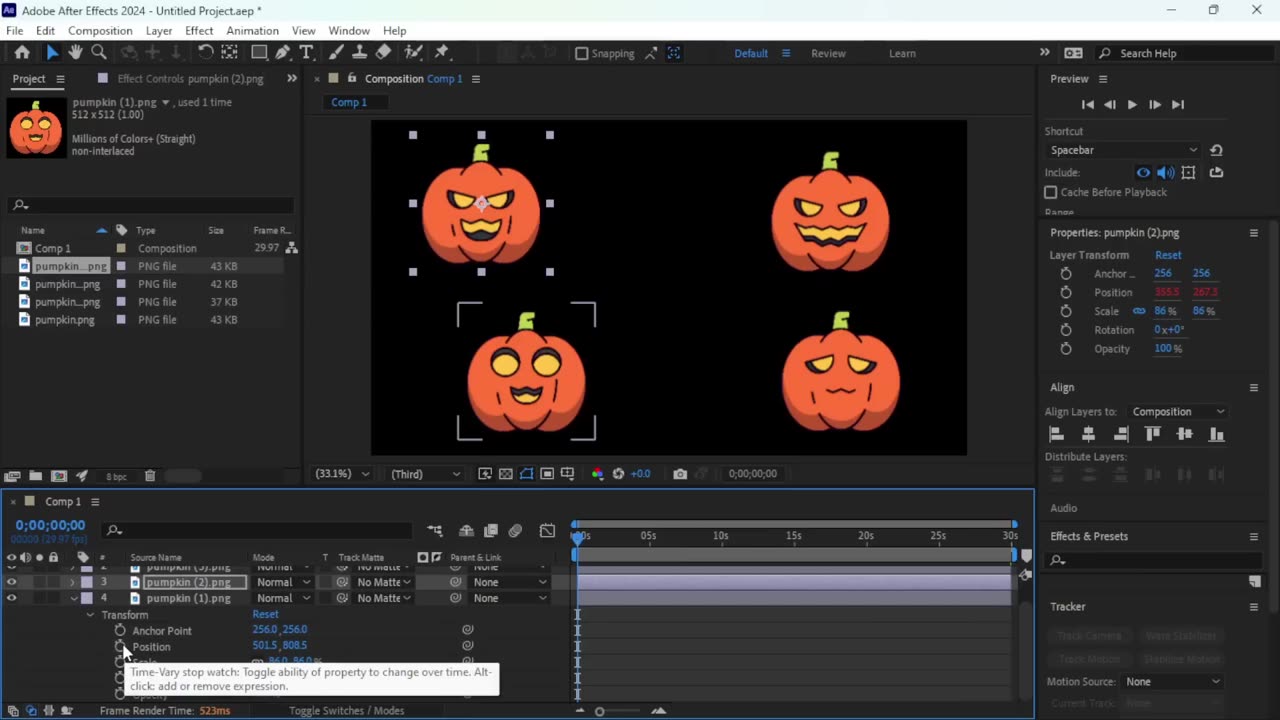1280x720 pixels.
Task: Click the Play button in Preview panel
Action: coord(1132,105)
